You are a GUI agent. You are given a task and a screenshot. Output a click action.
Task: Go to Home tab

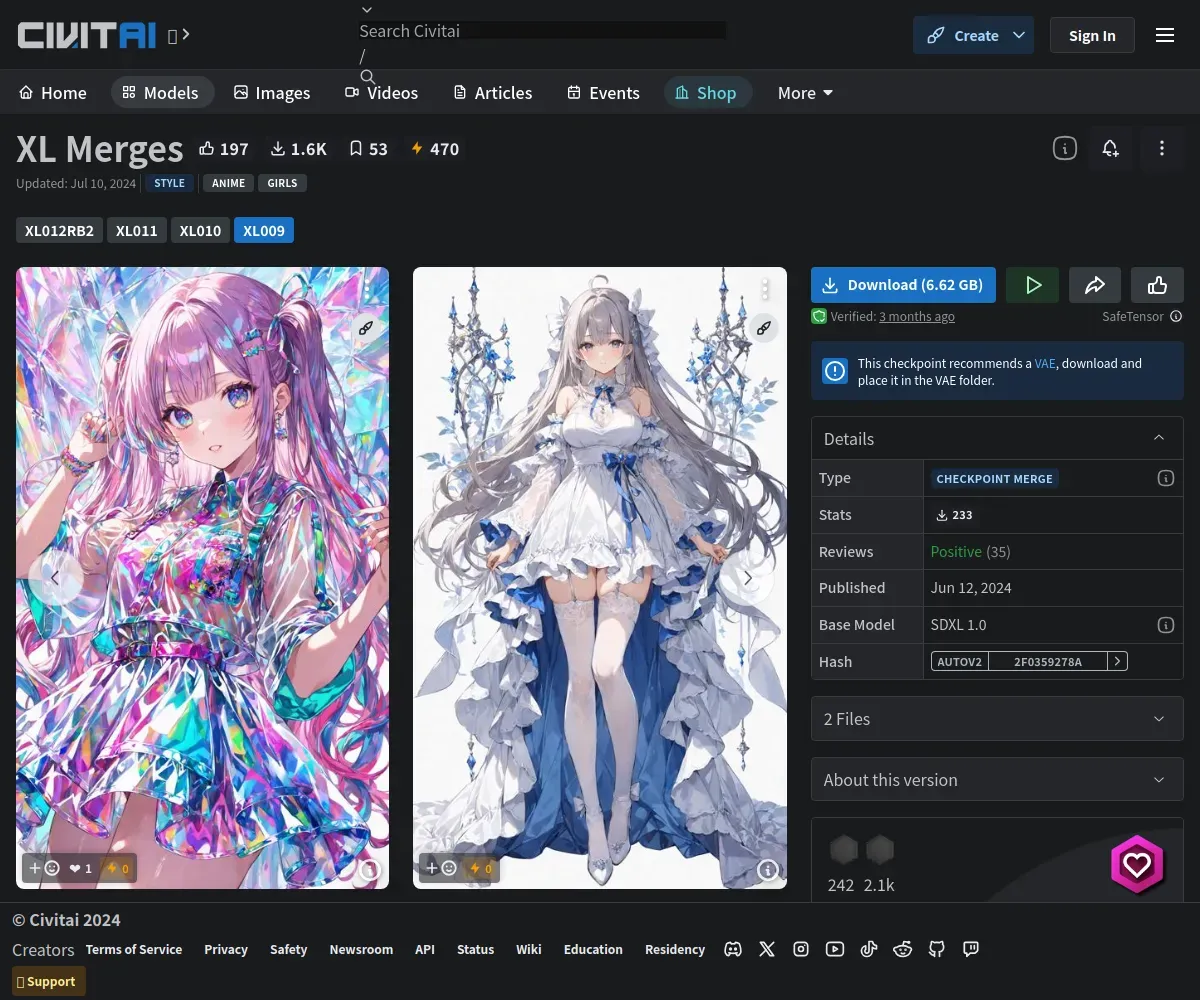point(53,93)
